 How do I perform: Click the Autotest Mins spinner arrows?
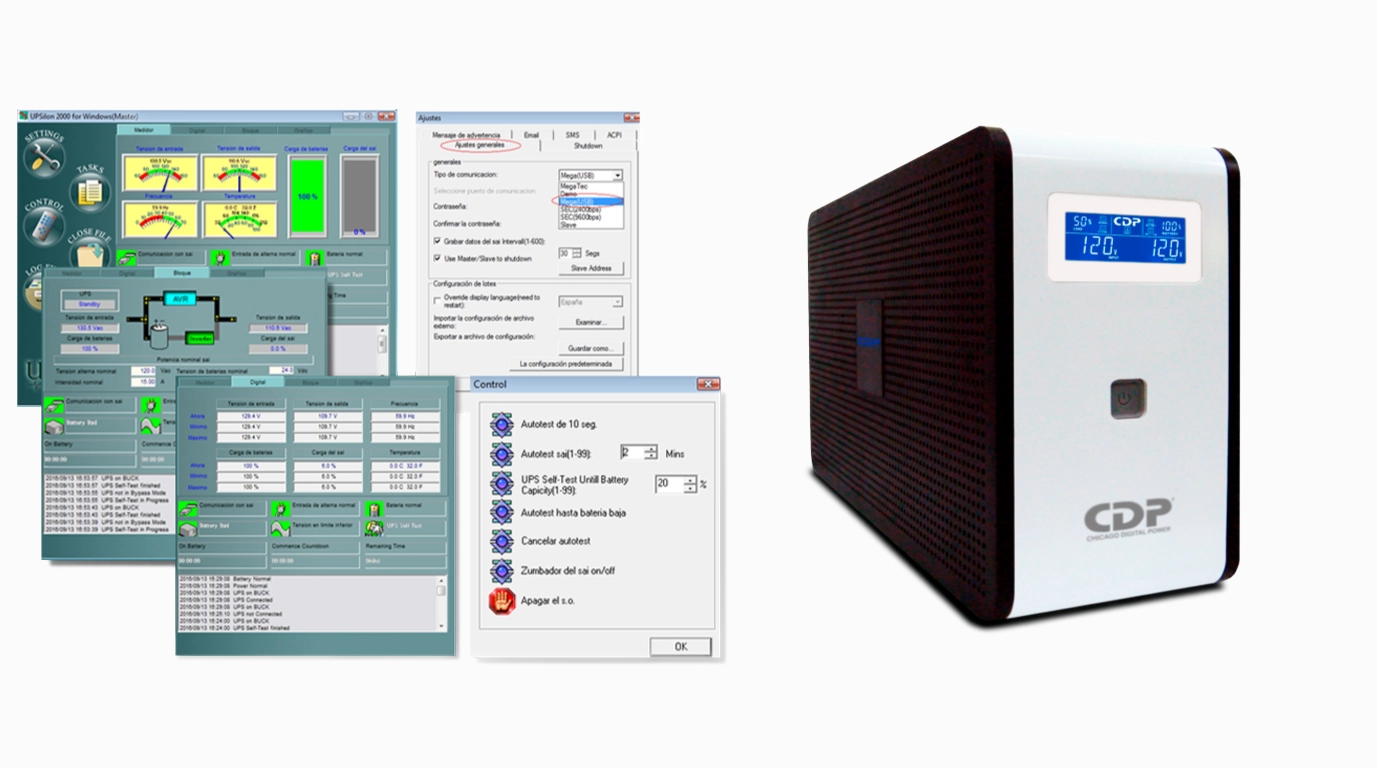coord(652,452)
